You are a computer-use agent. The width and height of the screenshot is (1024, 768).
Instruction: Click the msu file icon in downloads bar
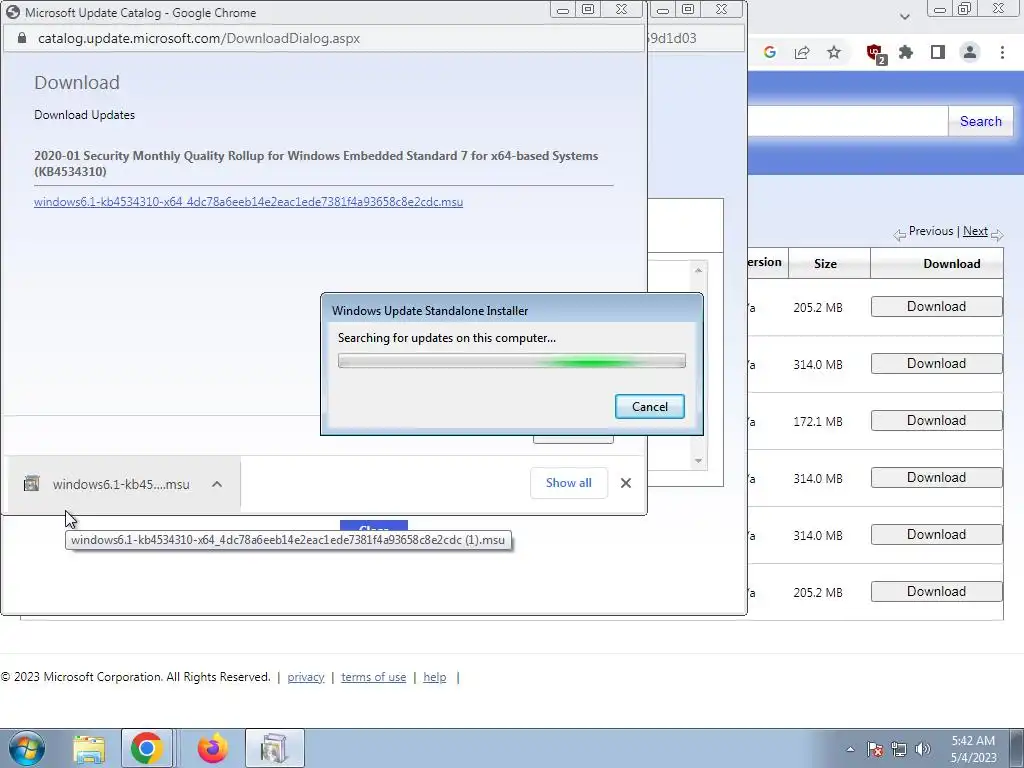[31, 484]
